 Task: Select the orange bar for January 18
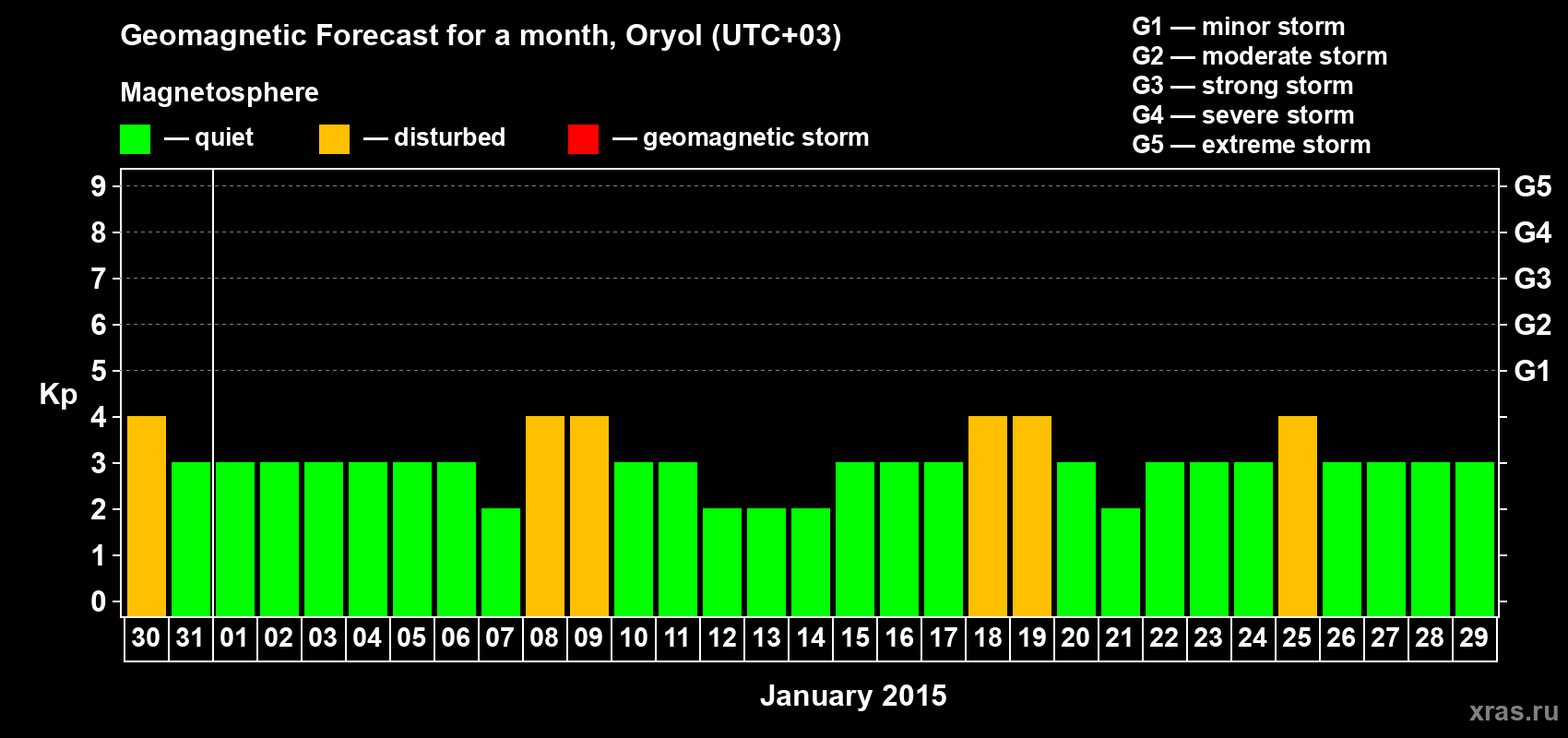click(x=988, y=517)
